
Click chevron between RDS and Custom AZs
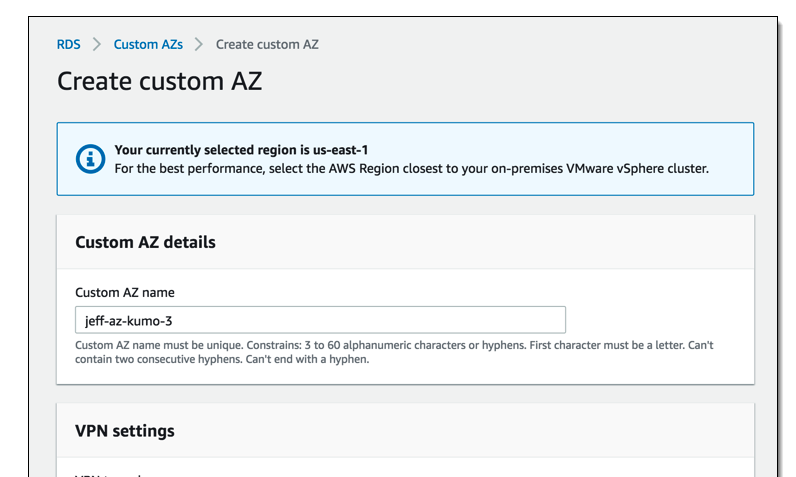pos(97,44)
